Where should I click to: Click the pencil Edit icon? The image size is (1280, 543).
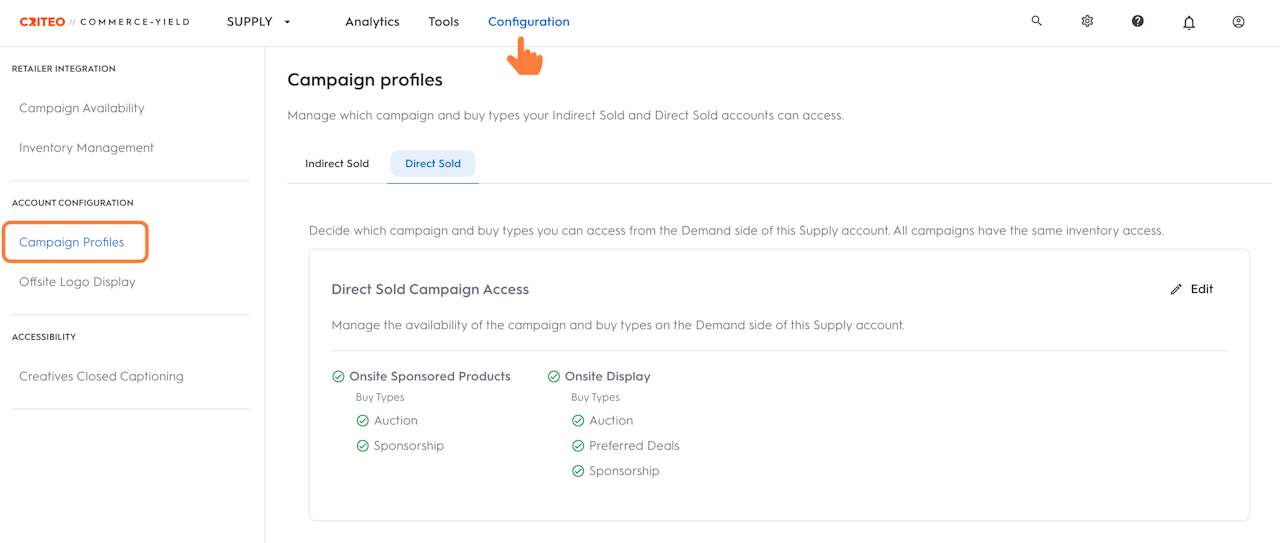point(1176,289)
